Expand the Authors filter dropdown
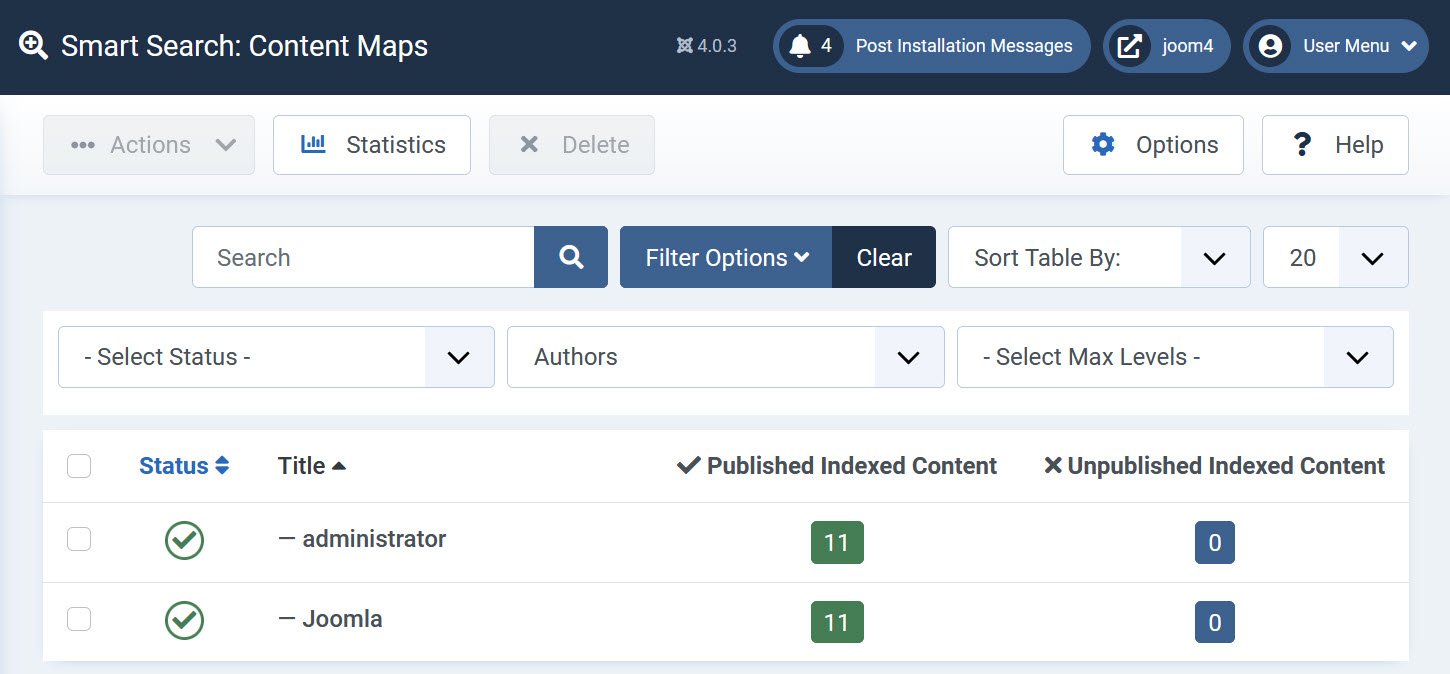The width and height of the screenshot is (1450, 674). 725,357
